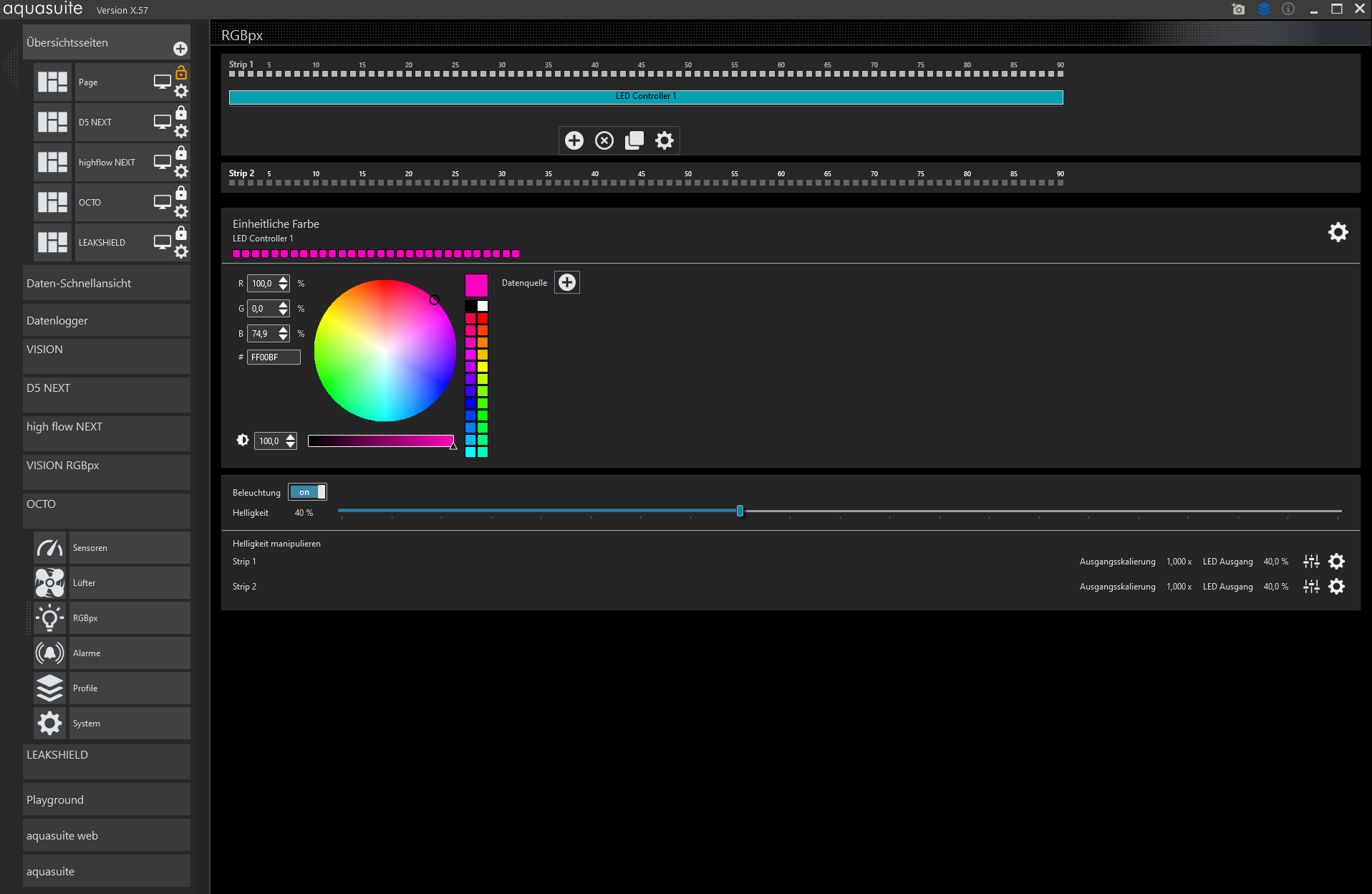Take a screenshot with the camera icon
This screenshot has height=894, width=1372.
pos(1238,9)
